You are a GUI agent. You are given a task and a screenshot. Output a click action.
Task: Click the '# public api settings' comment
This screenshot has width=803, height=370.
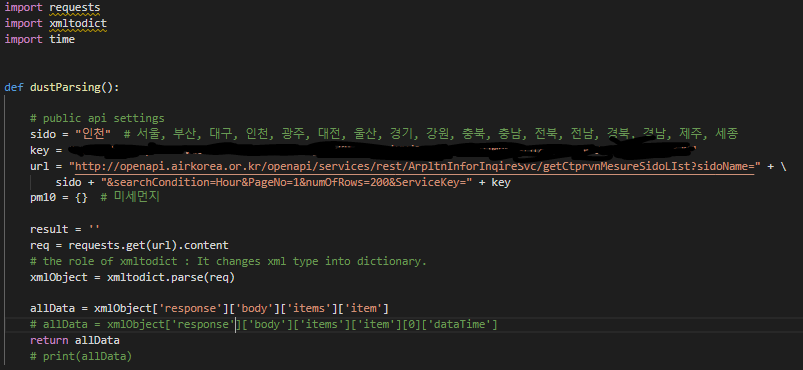tap(97, 118)
